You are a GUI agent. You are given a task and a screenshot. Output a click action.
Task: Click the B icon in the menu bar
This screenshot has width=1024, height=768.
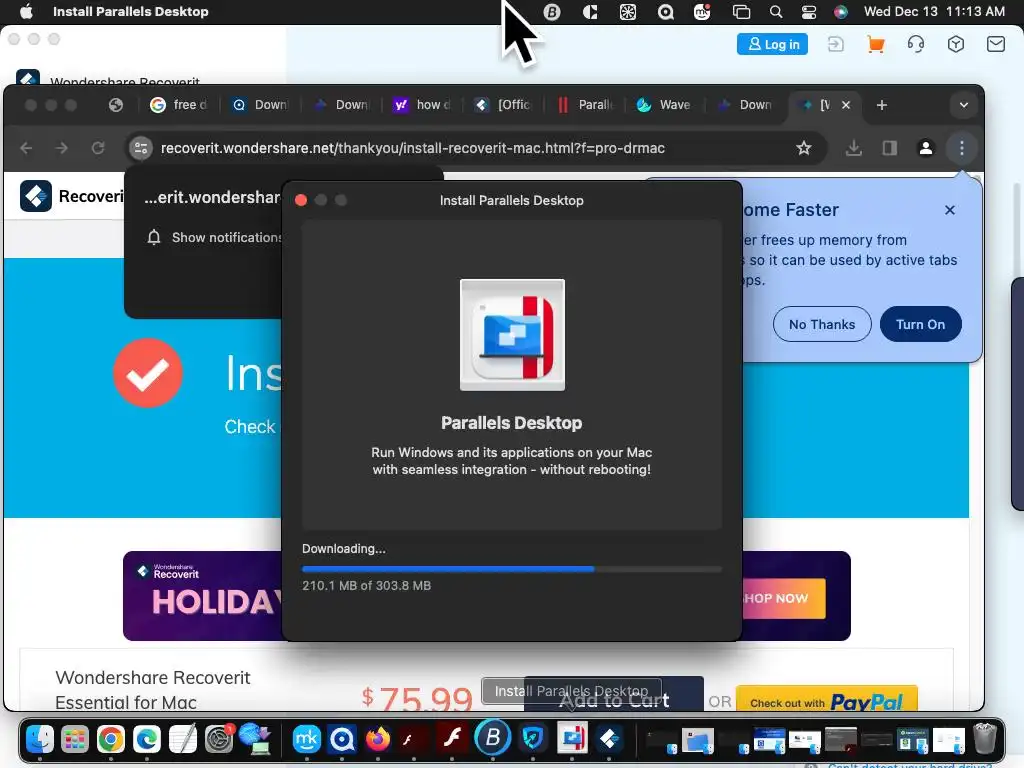[x=552, y=12]
